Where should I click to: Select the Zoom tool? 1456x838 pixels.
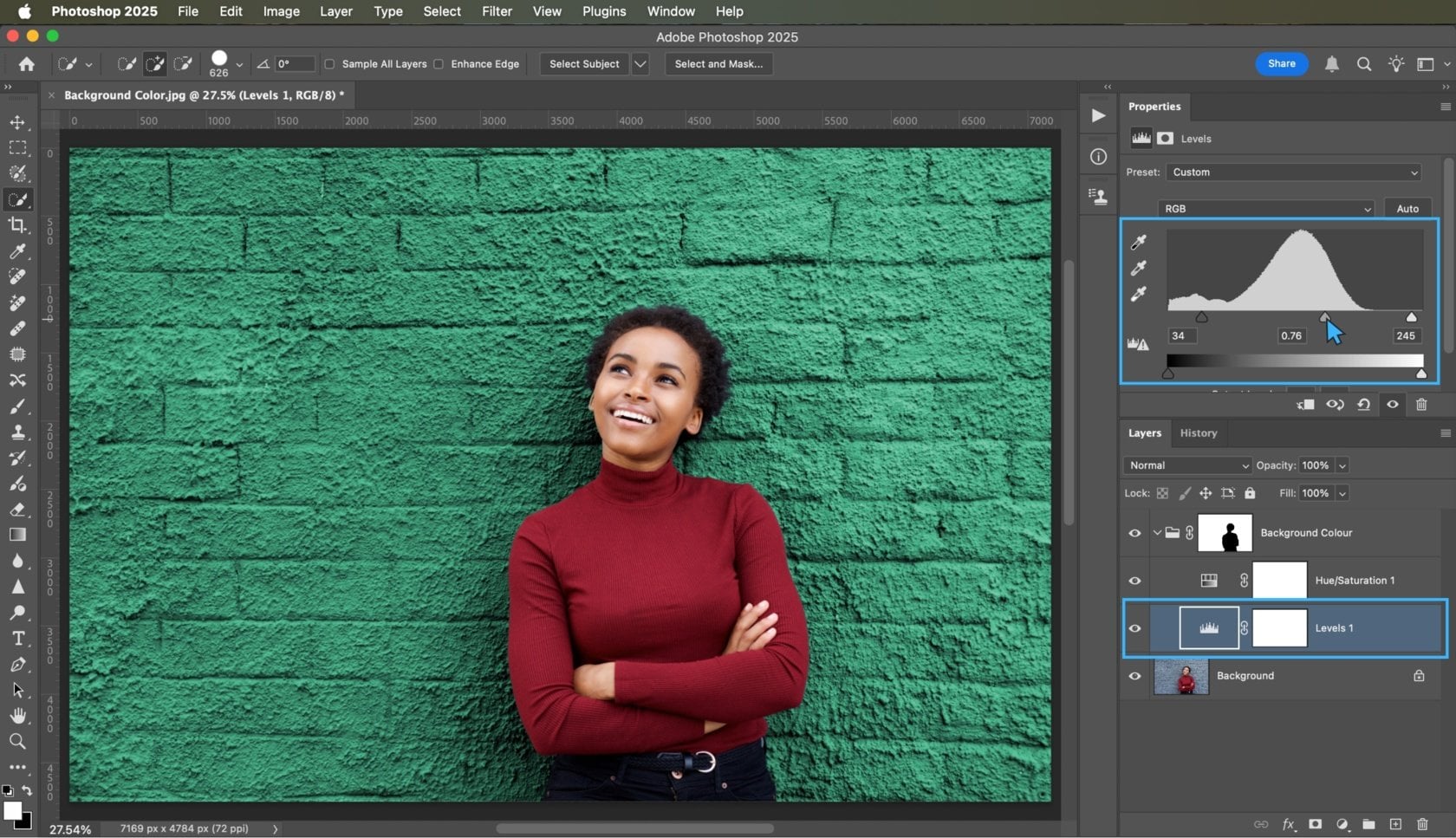pos(18,741)
